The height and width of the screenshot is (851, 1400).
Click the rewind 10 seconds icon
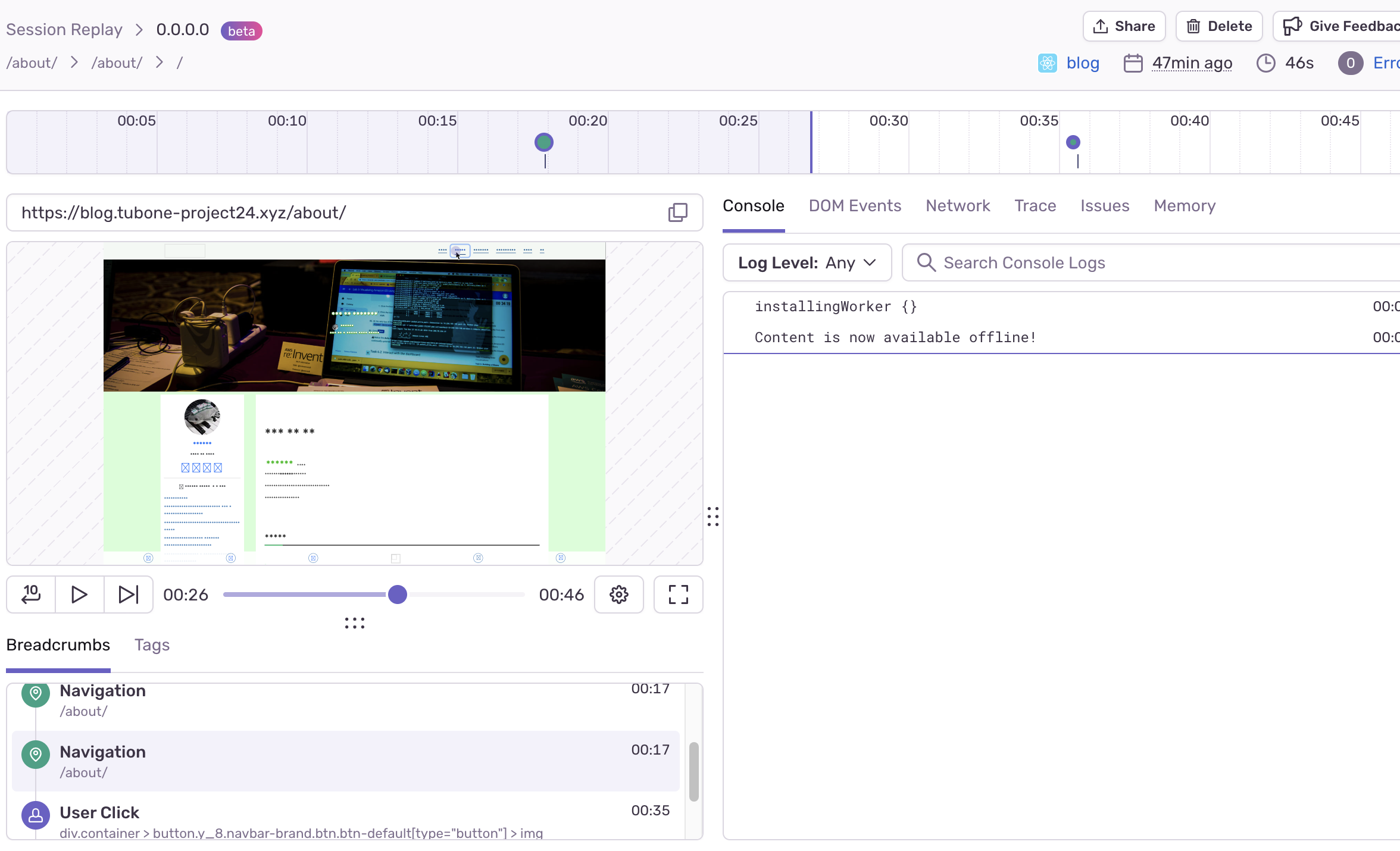31,594
